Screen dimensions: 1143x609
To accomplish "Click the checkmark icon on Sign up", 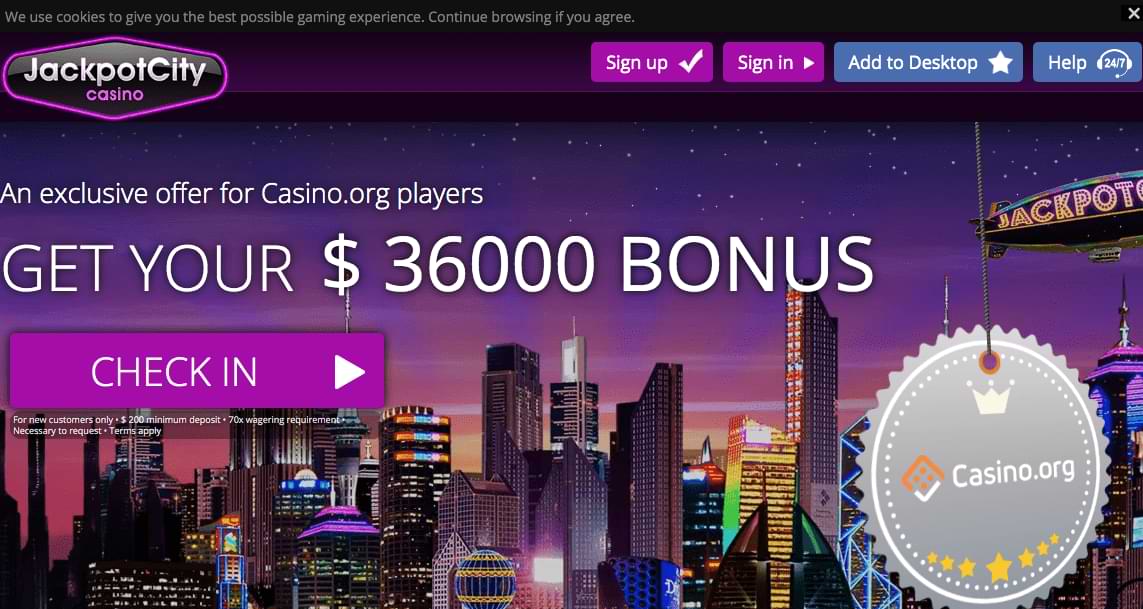I will [691, 62].
